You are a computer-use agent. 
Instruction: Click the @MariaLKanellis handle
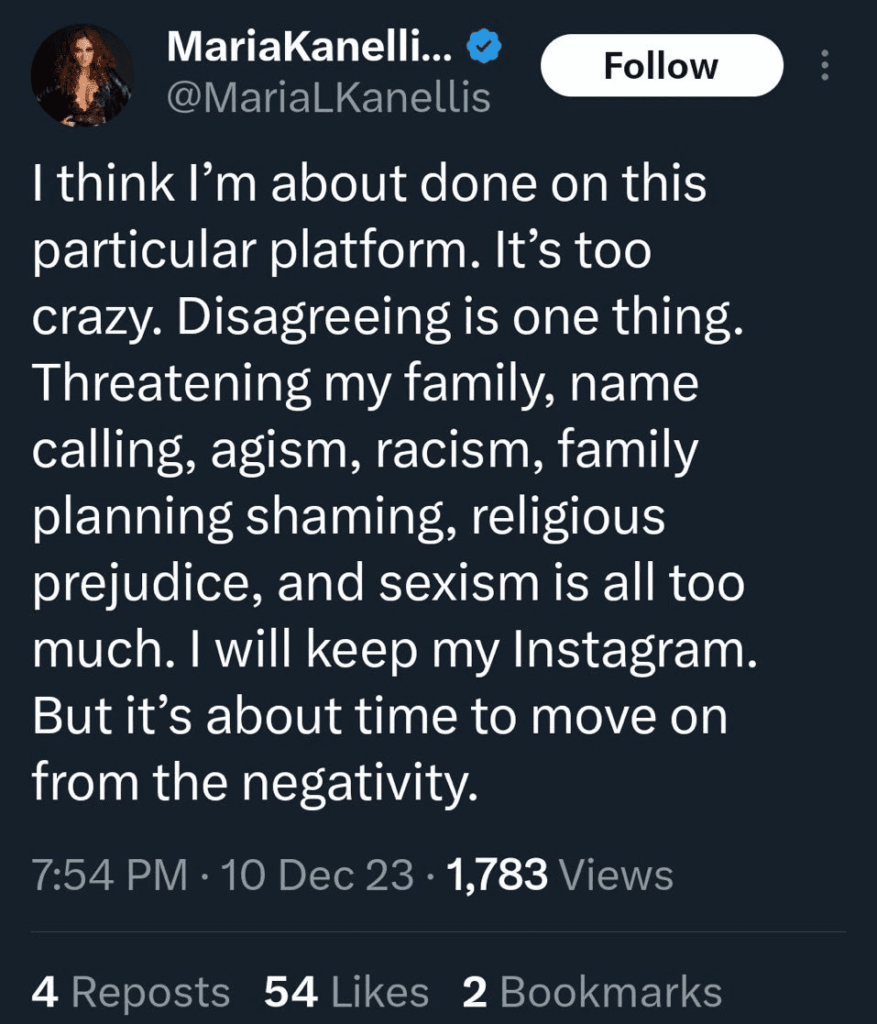328,98
